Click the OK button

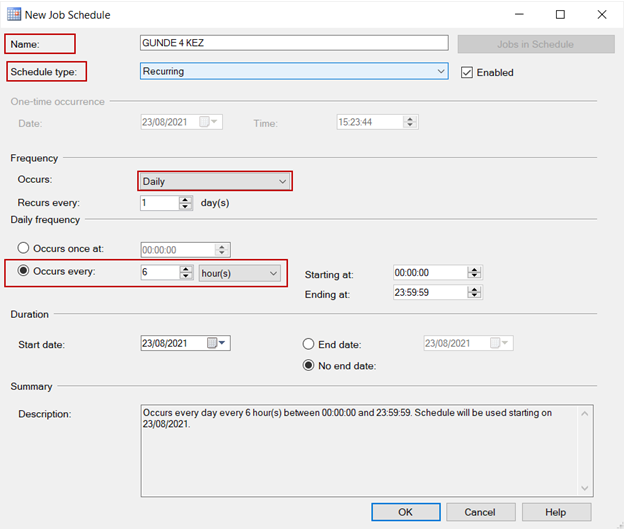click(406, 512)
